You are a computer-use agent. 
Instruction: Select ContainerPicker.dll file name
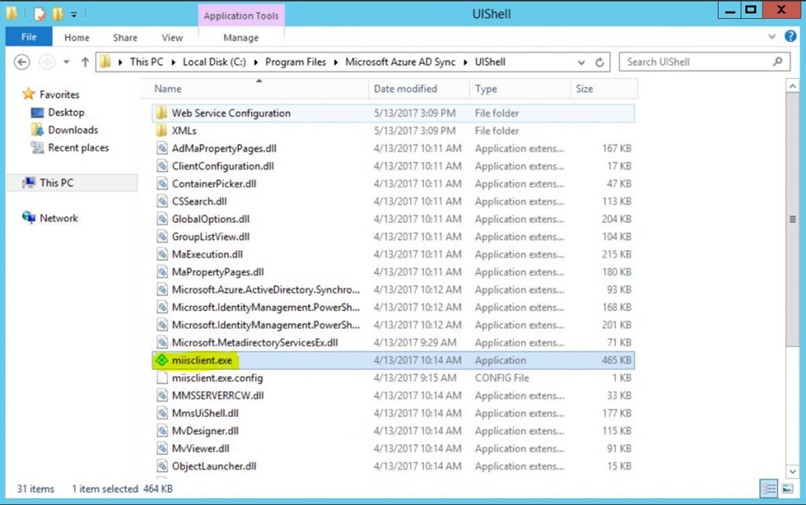214,184
